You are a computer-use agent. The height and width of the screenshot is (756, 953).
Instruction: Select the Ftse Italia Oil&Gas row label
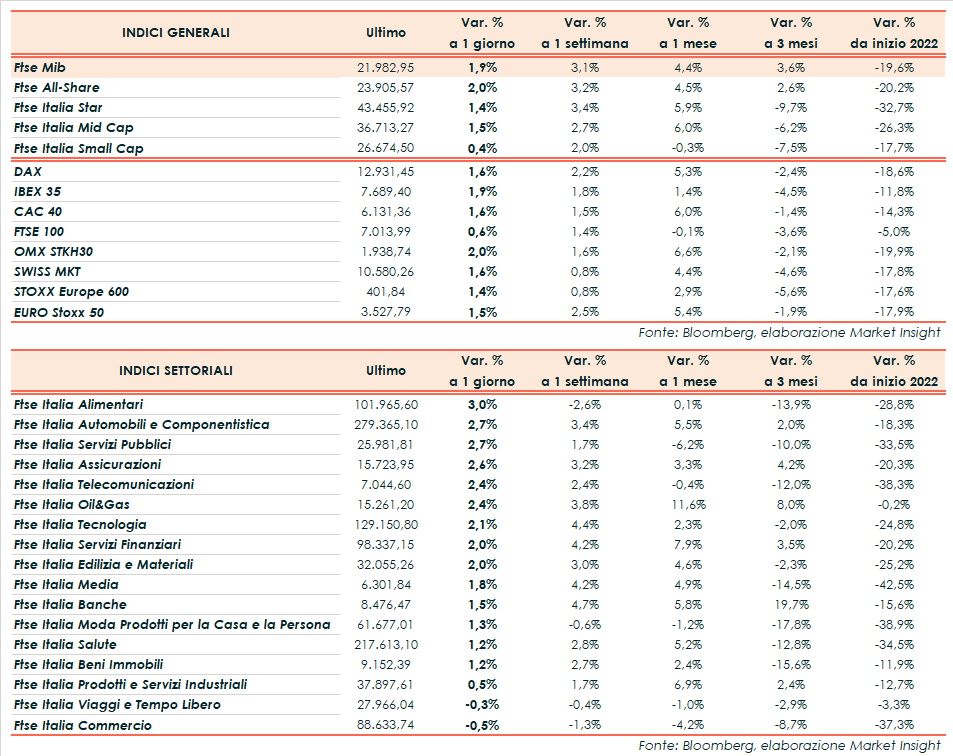pos(72,504)
